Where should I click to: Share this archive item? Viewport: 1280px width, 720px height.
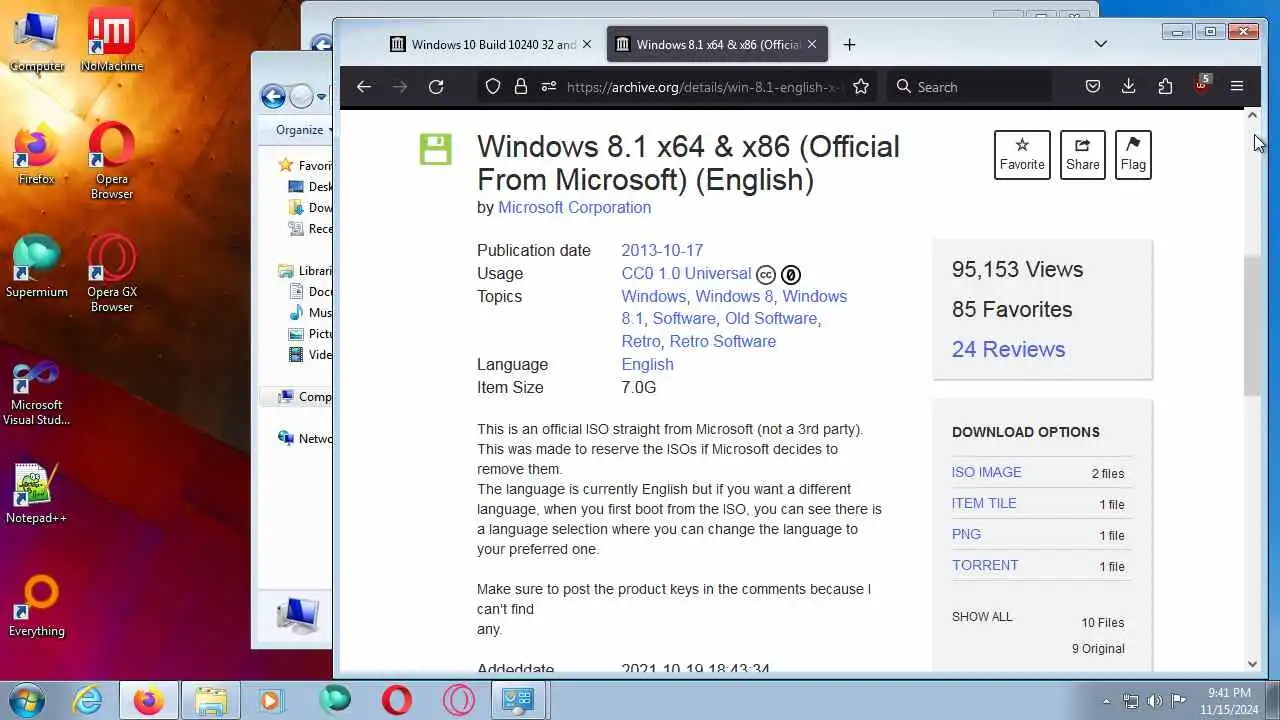click(1082, 155)
